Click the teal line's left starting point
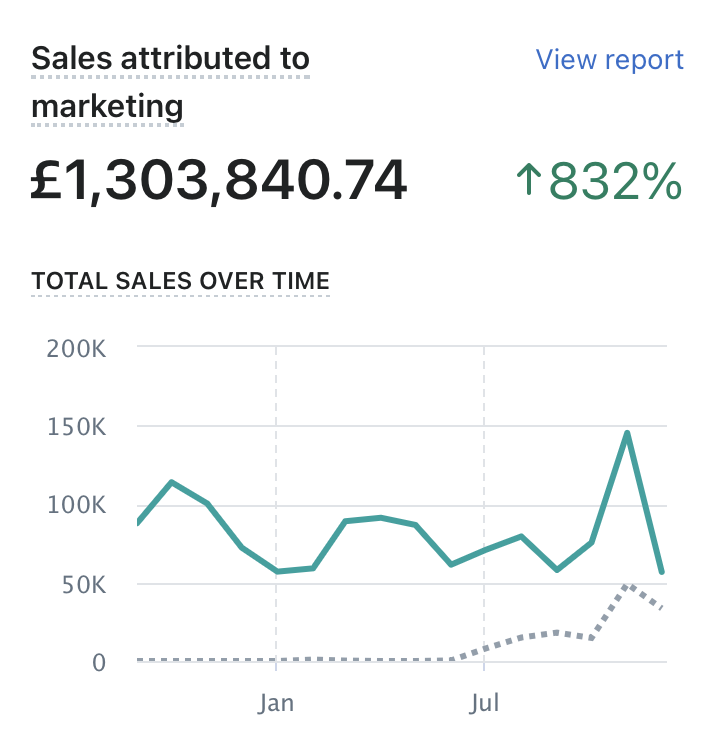The width and height of the screenshot is (704, 746). click(137, 523)
